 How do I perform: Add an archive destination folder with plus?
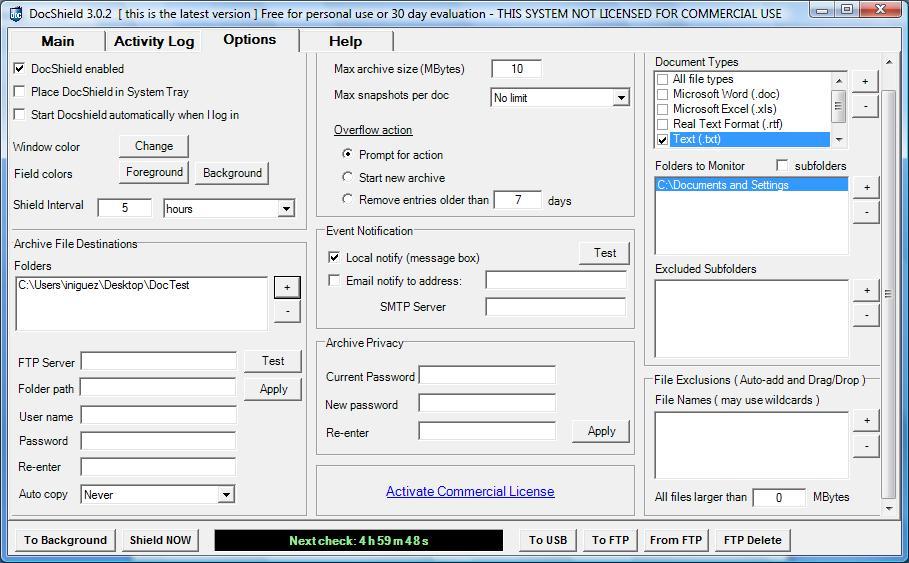[x=287, y=288]
